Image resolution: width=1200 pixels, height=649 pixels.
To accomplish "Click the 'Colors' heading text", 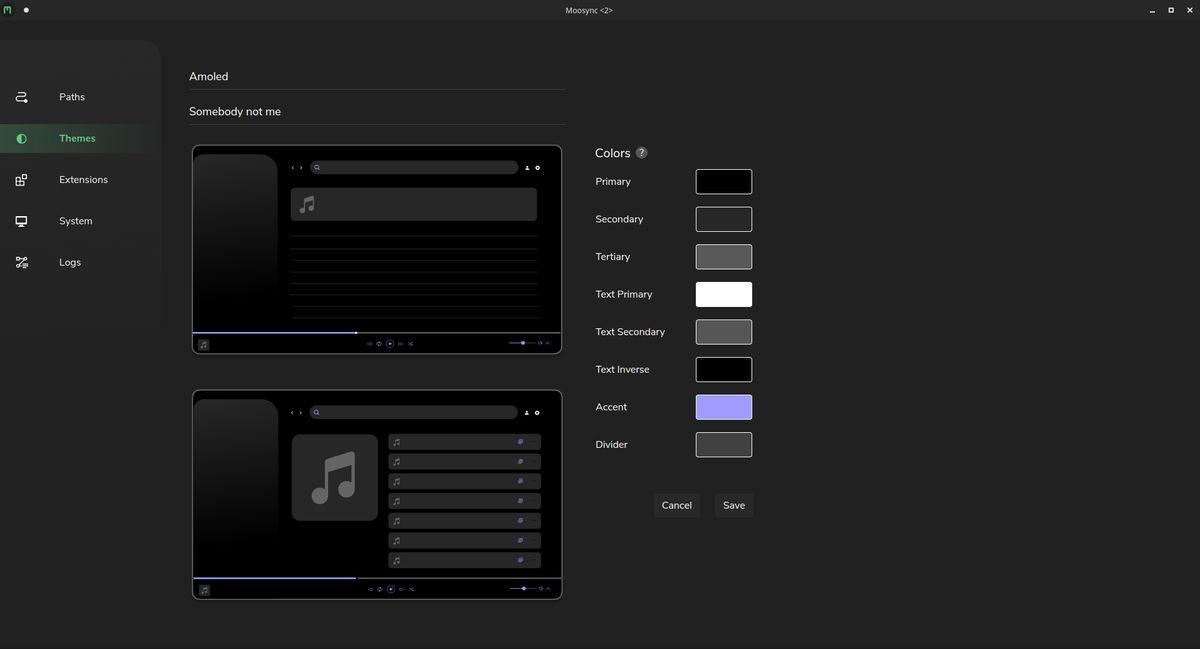I will click(612, 153).
